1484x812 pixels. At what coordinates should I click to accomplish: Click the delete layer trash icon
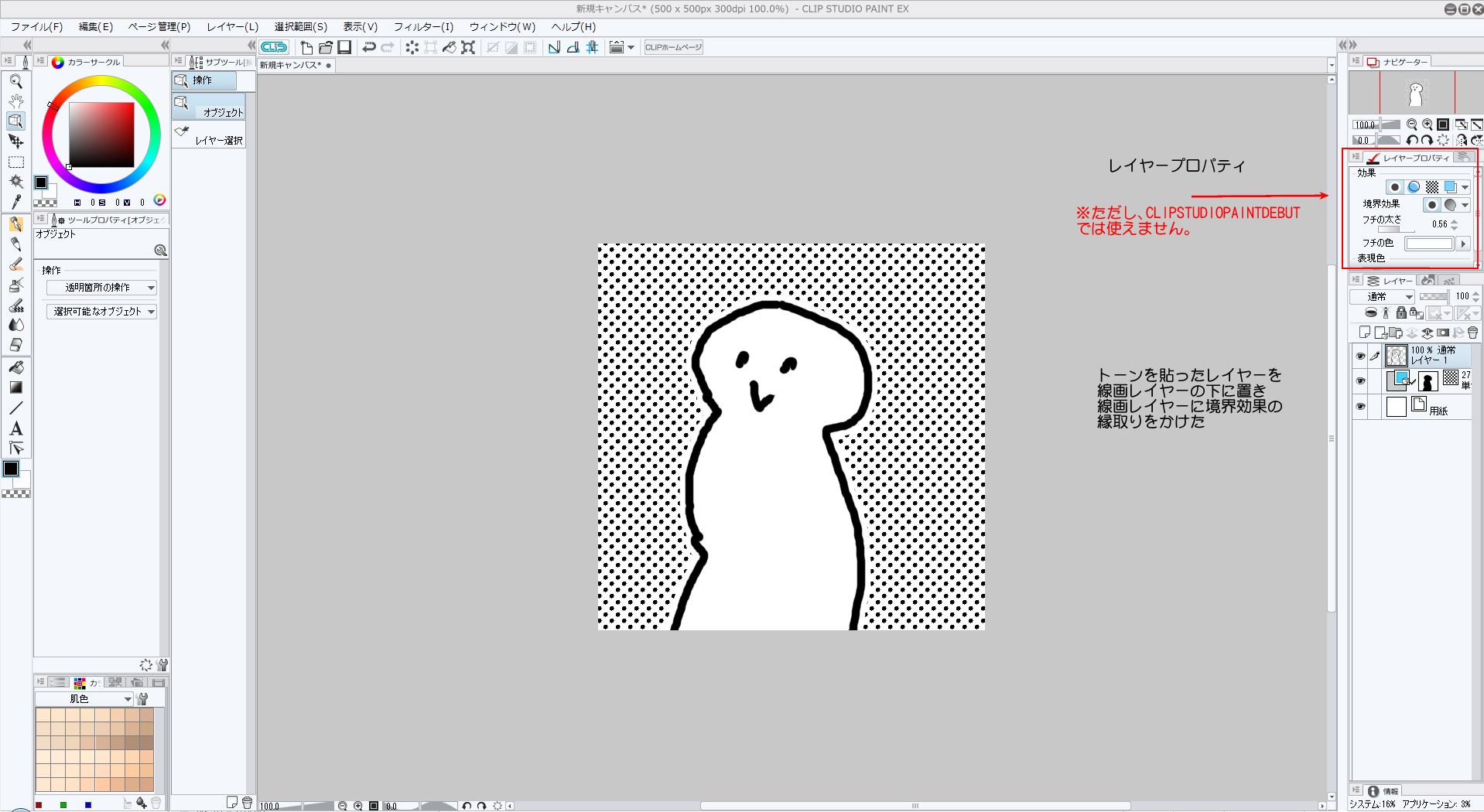pos(1472,333)
